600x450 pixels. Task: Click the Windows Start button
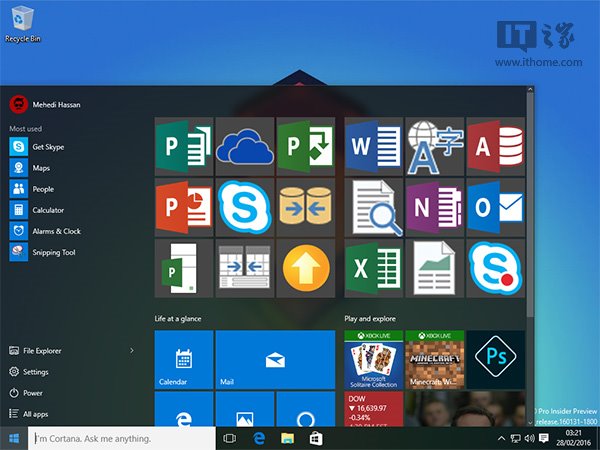click(14, 438)
